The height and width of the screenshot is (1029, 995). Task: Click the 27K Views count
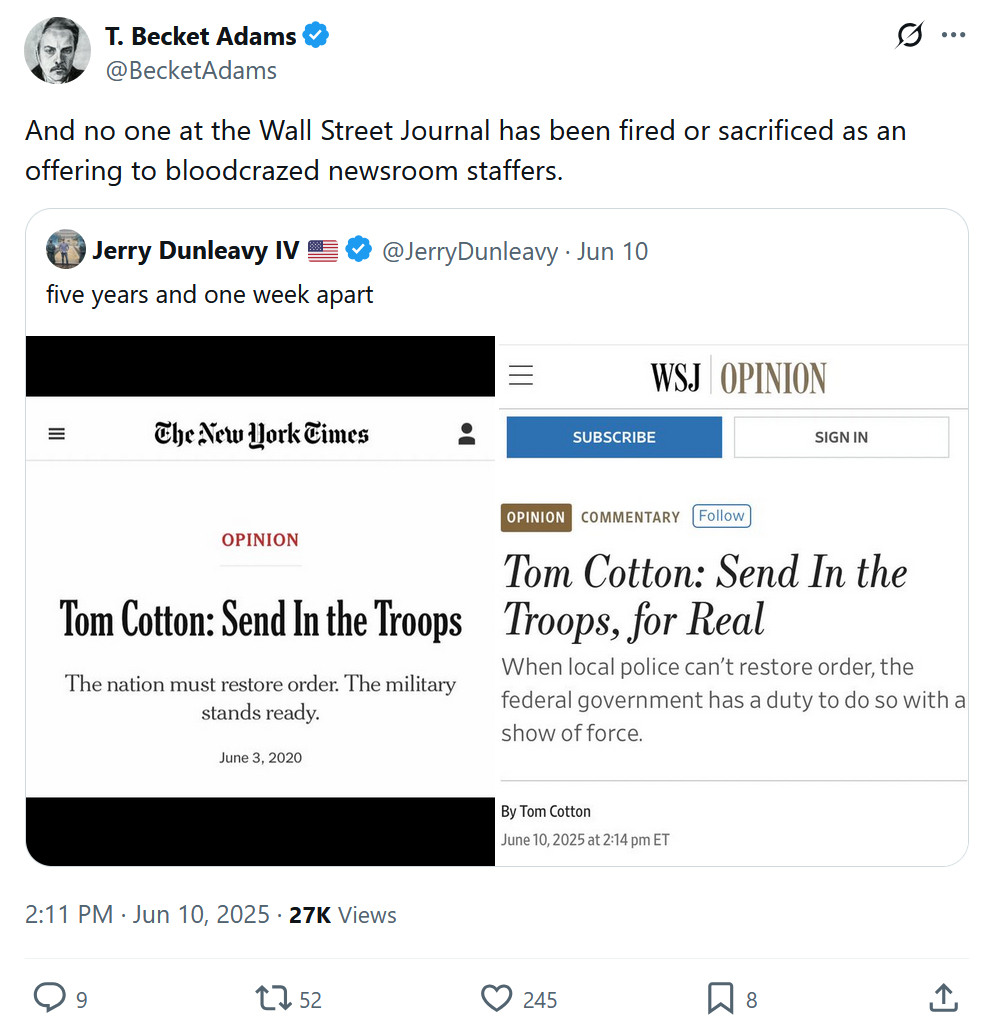point(342,915)
